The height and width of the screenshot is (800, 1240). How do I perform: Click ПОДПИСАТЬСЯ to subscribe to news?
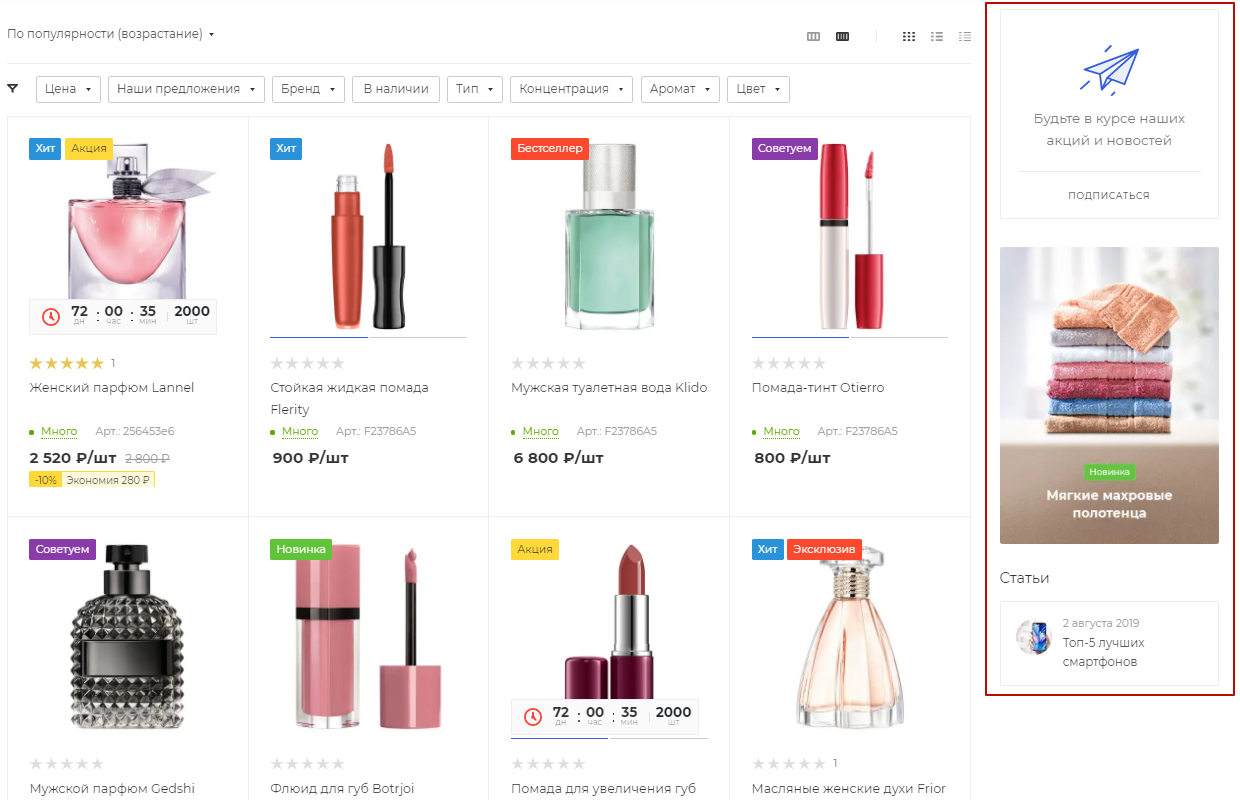(1109, 195)
